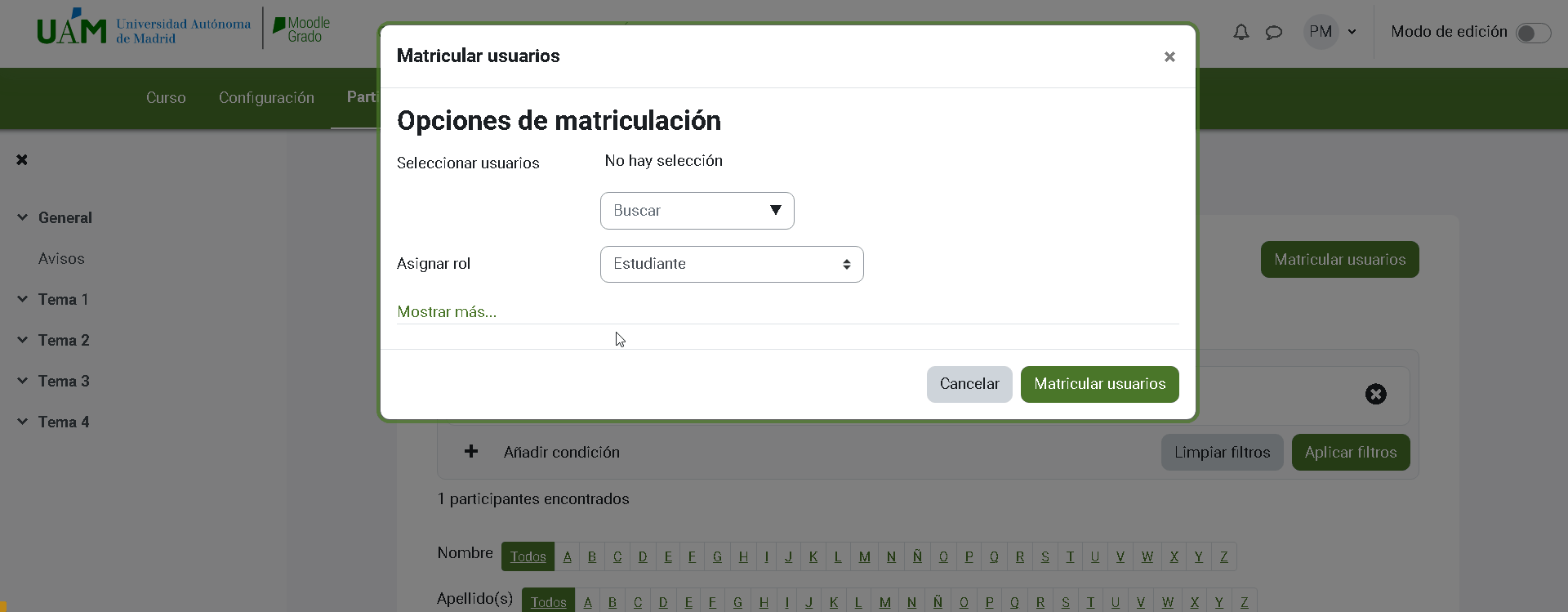Image resolution: width=1568 pixels, height=612 pixels.
Task: Open Tema 4 in course index
Action: (x=64, y=422)
